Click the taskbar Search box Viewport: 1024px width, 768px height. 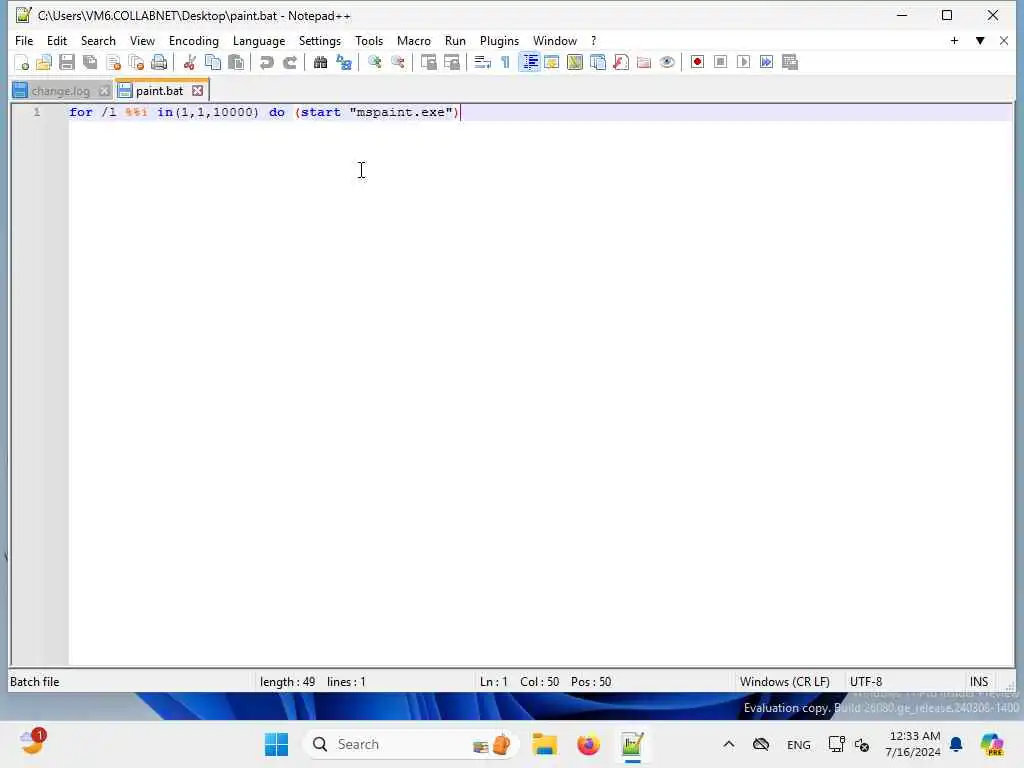tap(411, 744)
